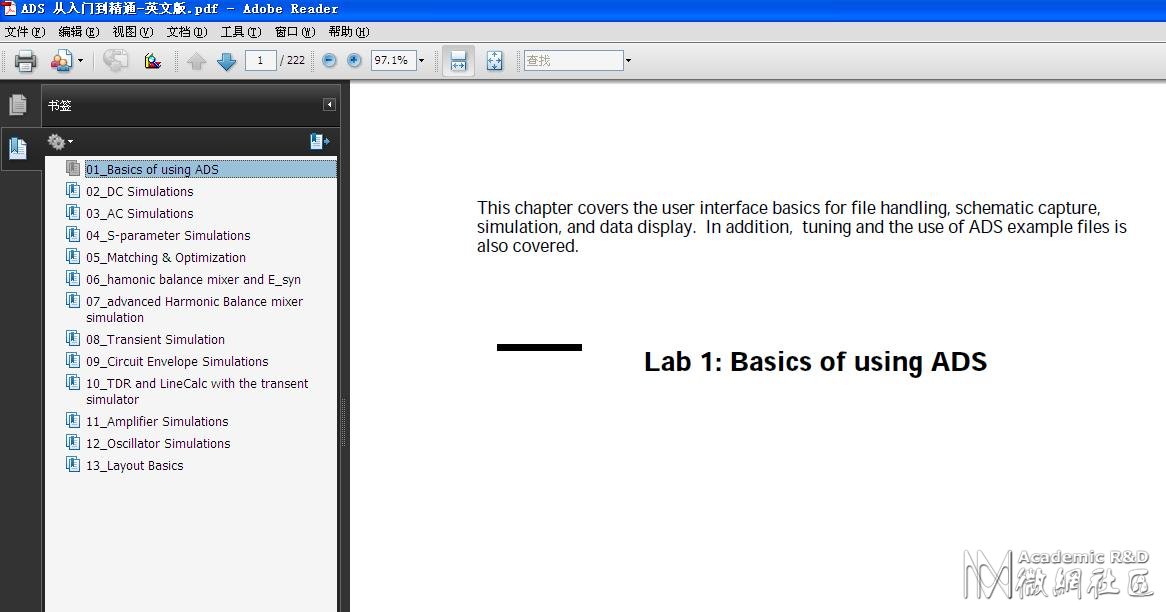Open the 视图 menu
The height and width of the screenshot is (612, 1166).
pyautogui.click(x=132, y=31)
